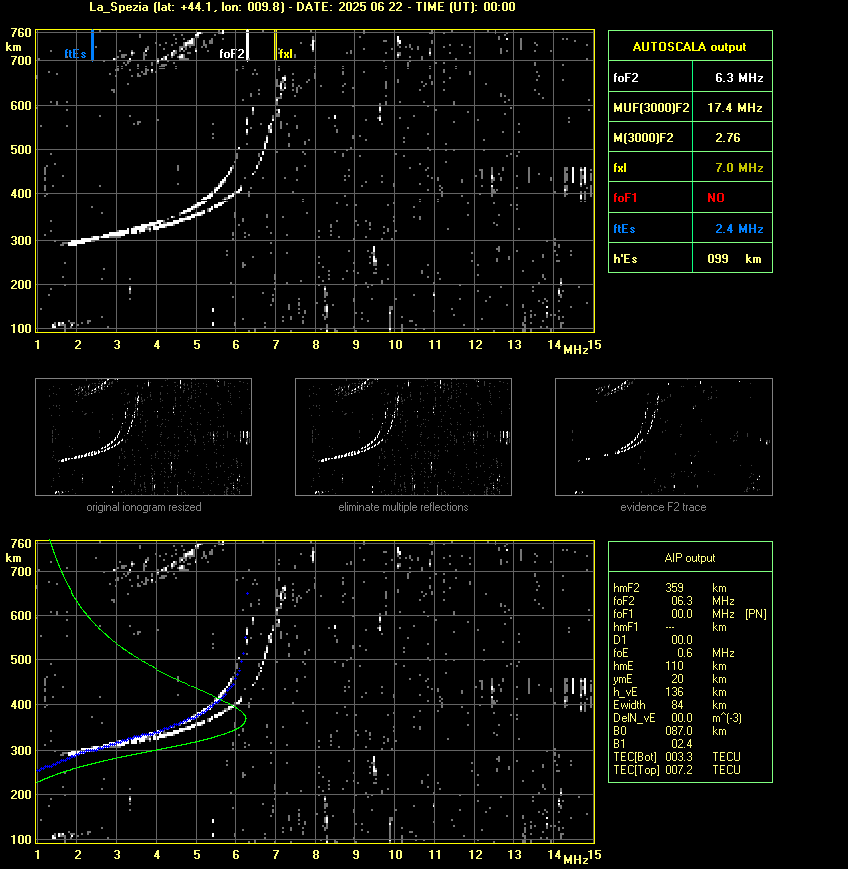Click the hmF2 value '359' in AIP output

coord(675,588)
